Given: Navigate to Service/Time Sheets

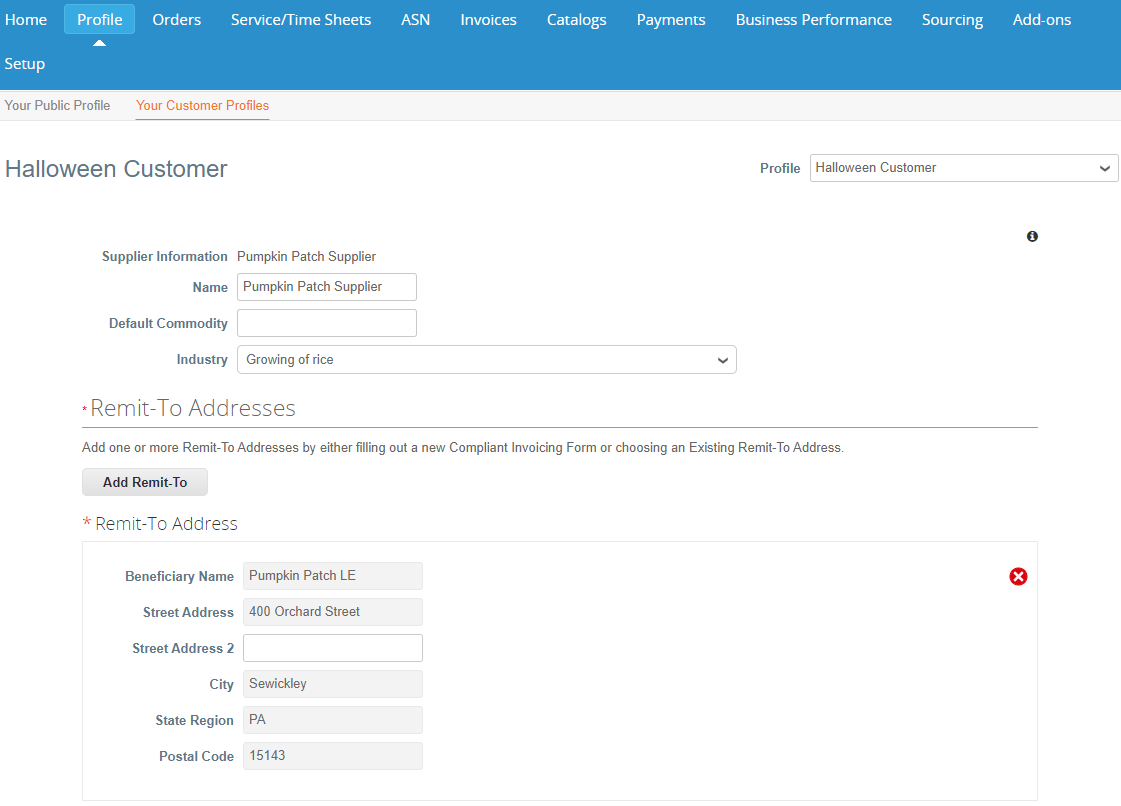Looking at the screenshot, I should pyautogui.click(x=300, y=20).
